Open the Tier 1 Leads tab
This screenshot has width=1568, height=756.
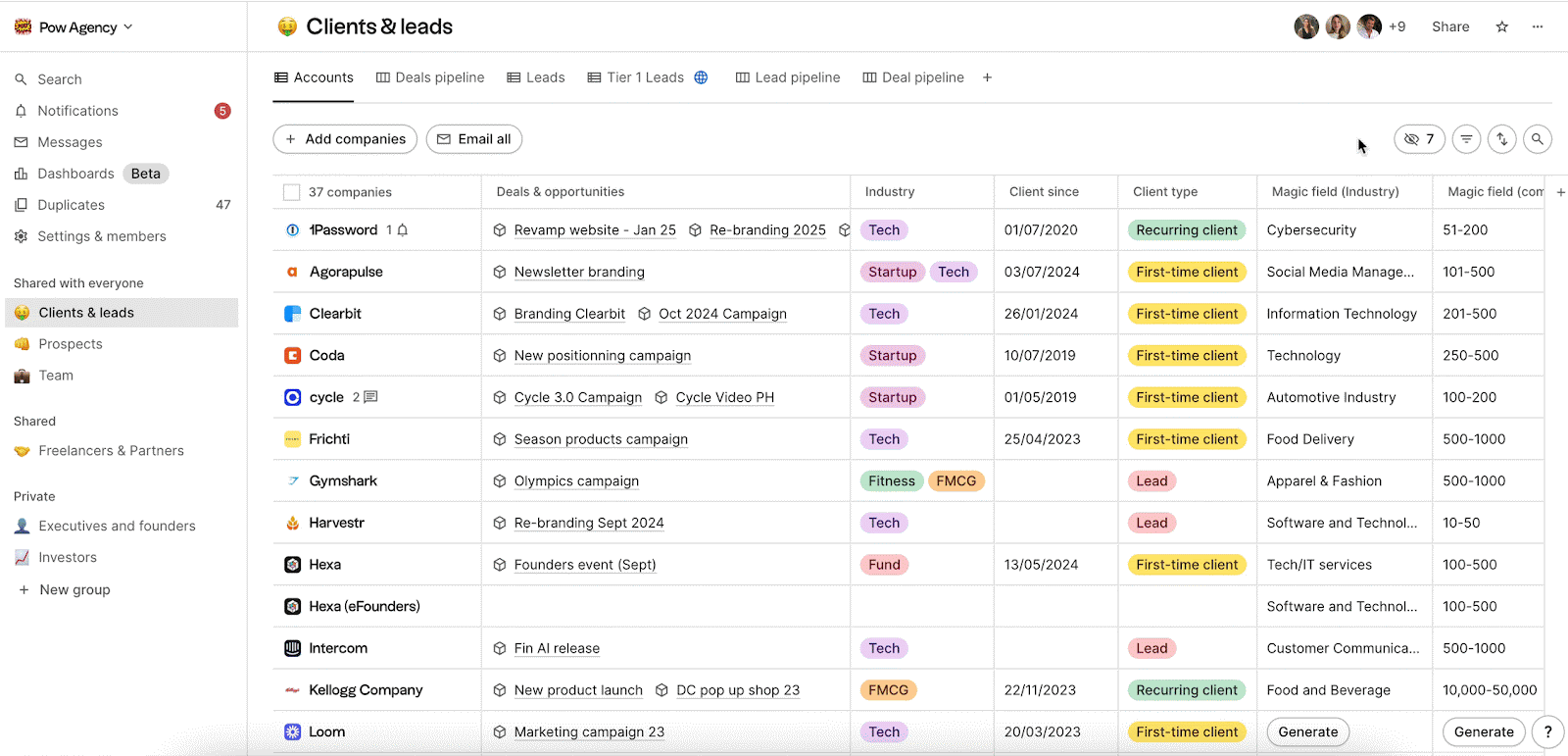point(647,77)
